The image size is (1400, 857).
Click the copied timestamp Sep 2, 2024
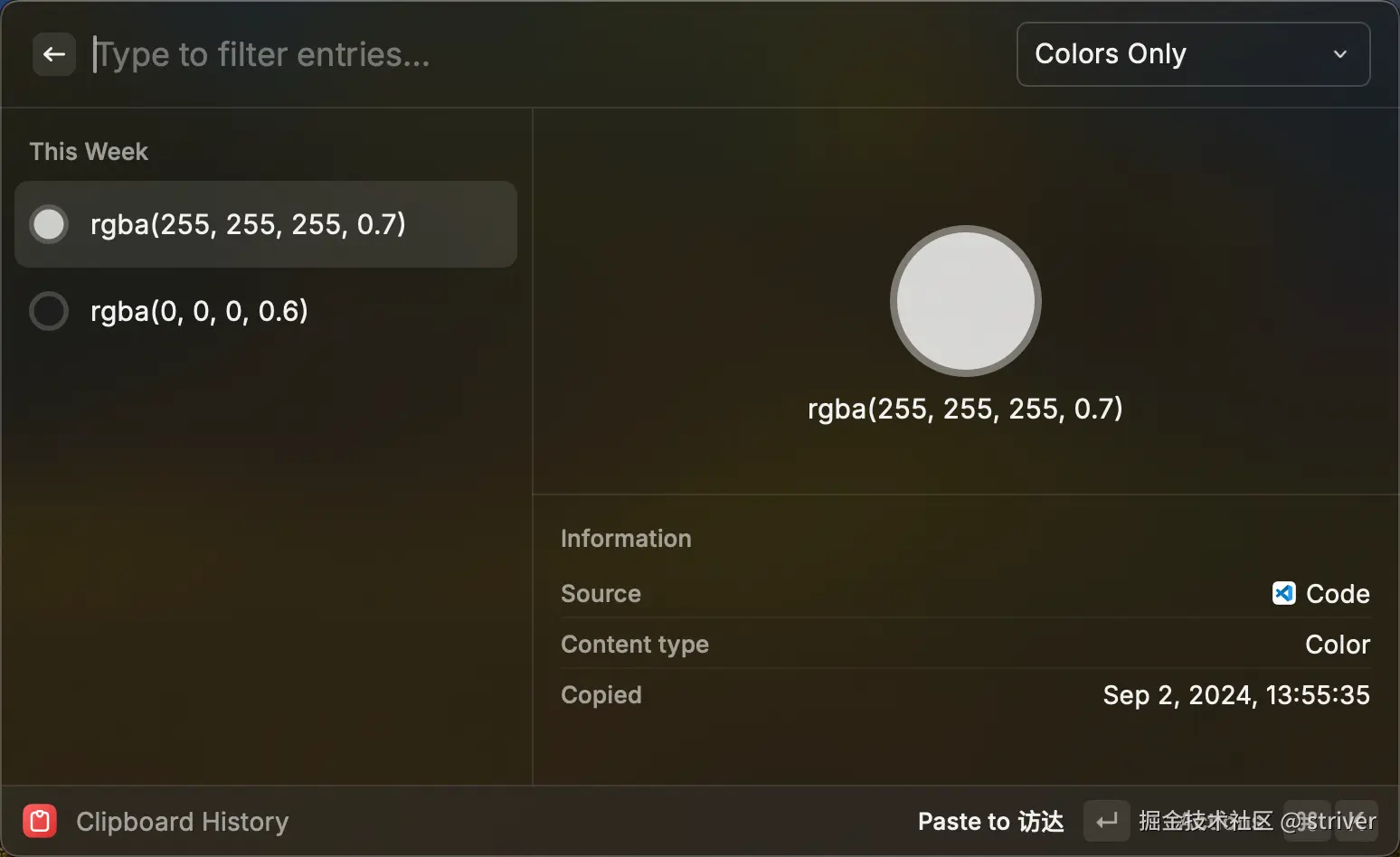1235,694
